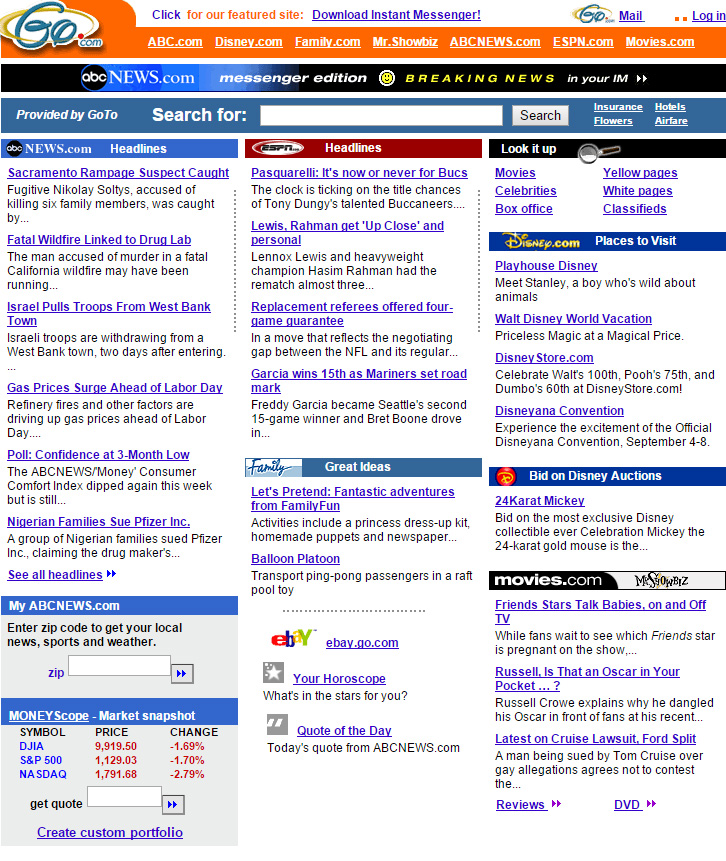
Task: Open the Movies.com navigation link
Action: [660, 42]
